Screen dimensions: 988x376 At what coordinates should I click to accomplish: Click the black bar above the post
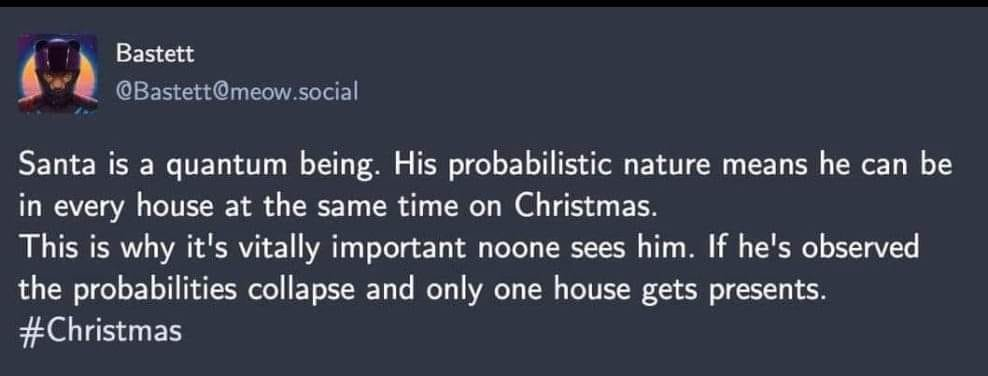pos(494,3)
